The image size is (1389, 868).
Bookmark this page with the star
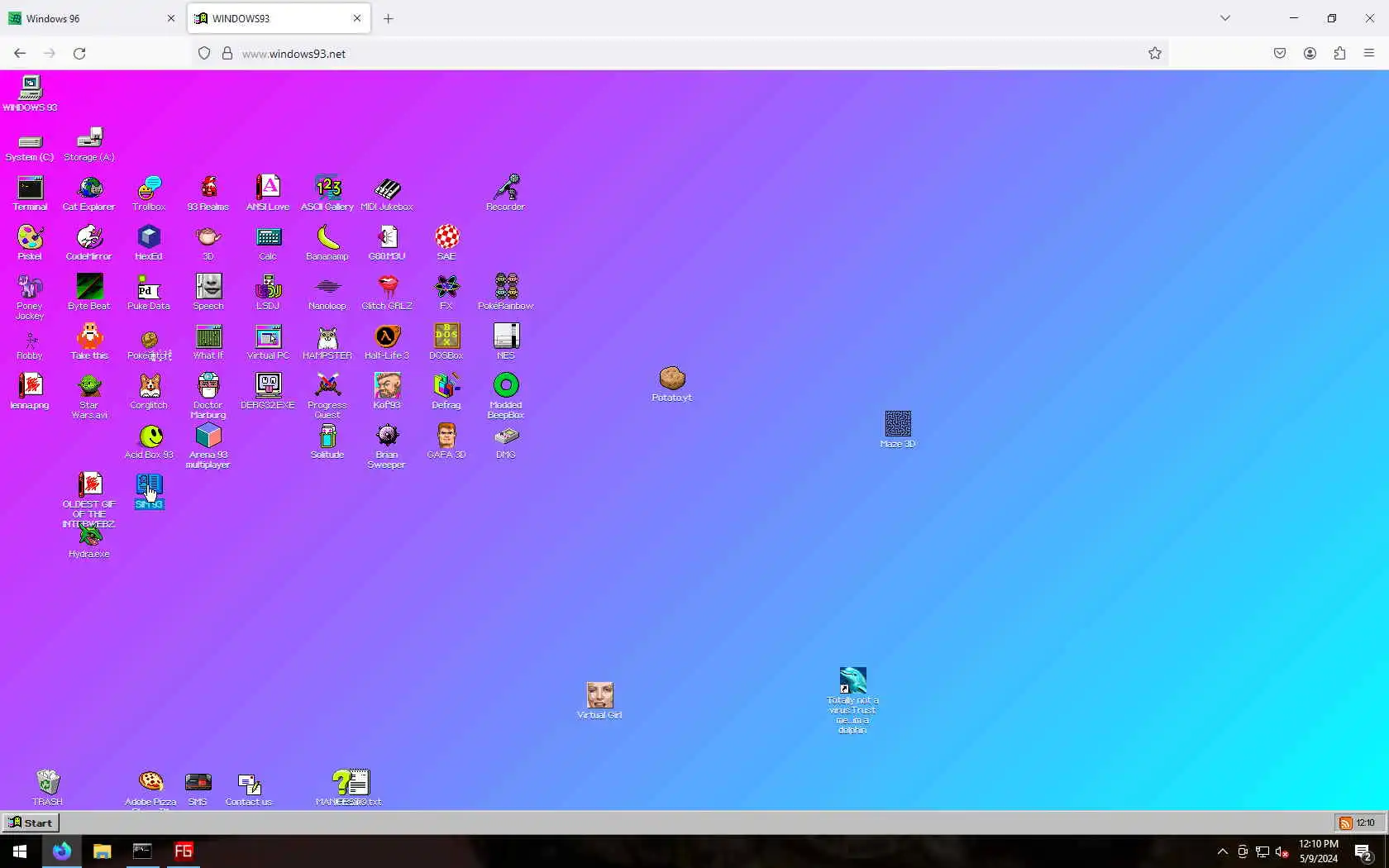tap(1155, 54)
